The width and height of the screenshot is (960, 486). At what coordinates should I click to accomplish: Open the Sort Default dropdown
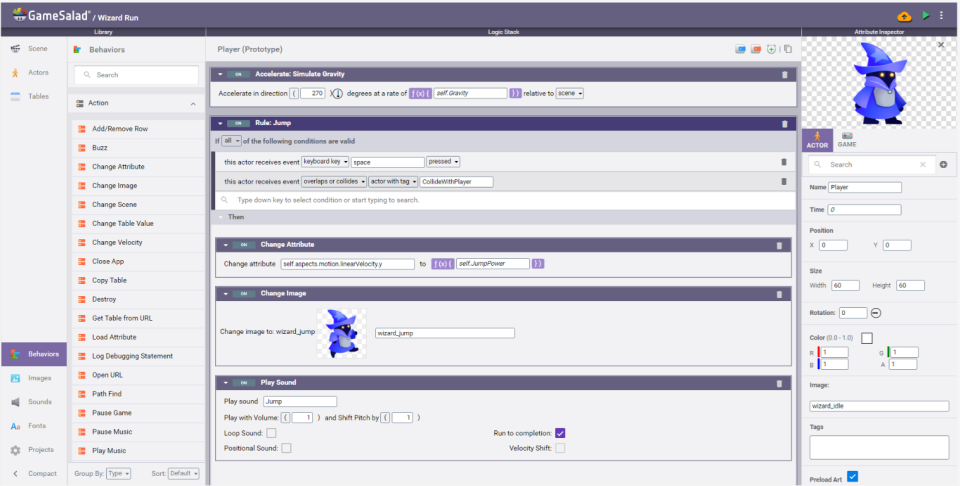184,474
